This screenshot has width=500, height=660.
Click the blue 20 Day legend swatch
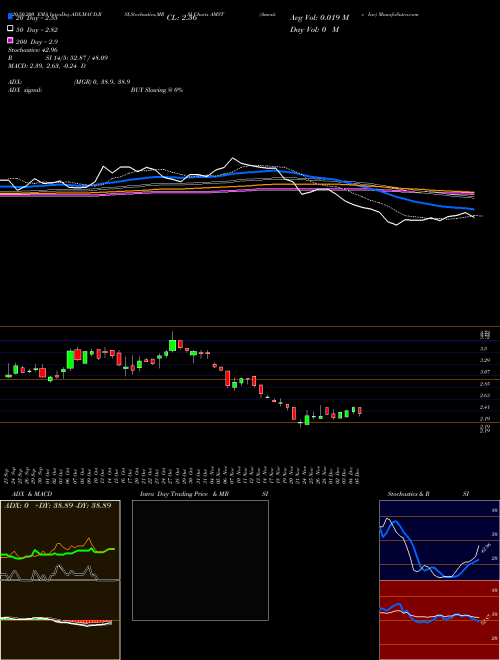[x=11, y=17]
